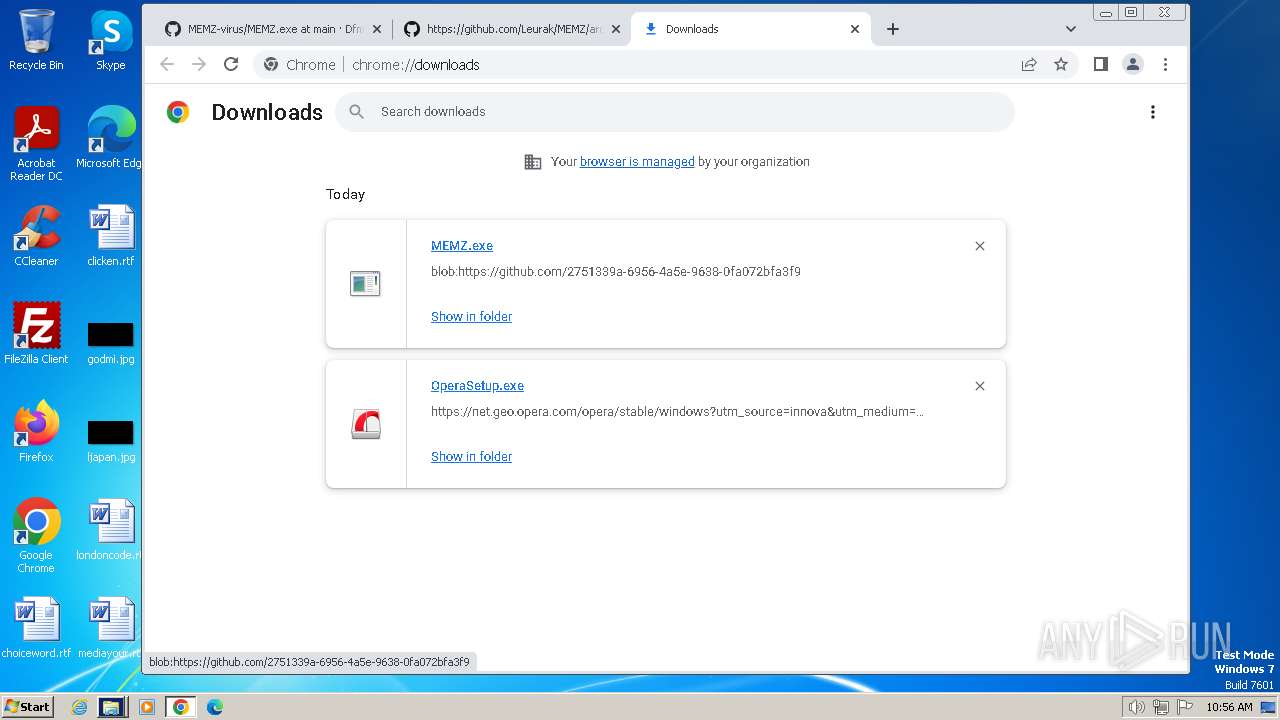
Task: Click the Action Center flag tray icon
Action: click(x=1185, y=707)
